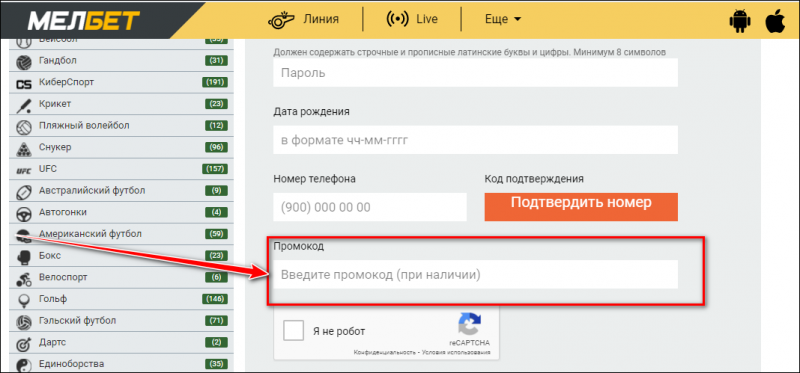Open the Гольф category label
Image resolution: width=800 pixels, height=373 pixels.
[x=53, y=299]
